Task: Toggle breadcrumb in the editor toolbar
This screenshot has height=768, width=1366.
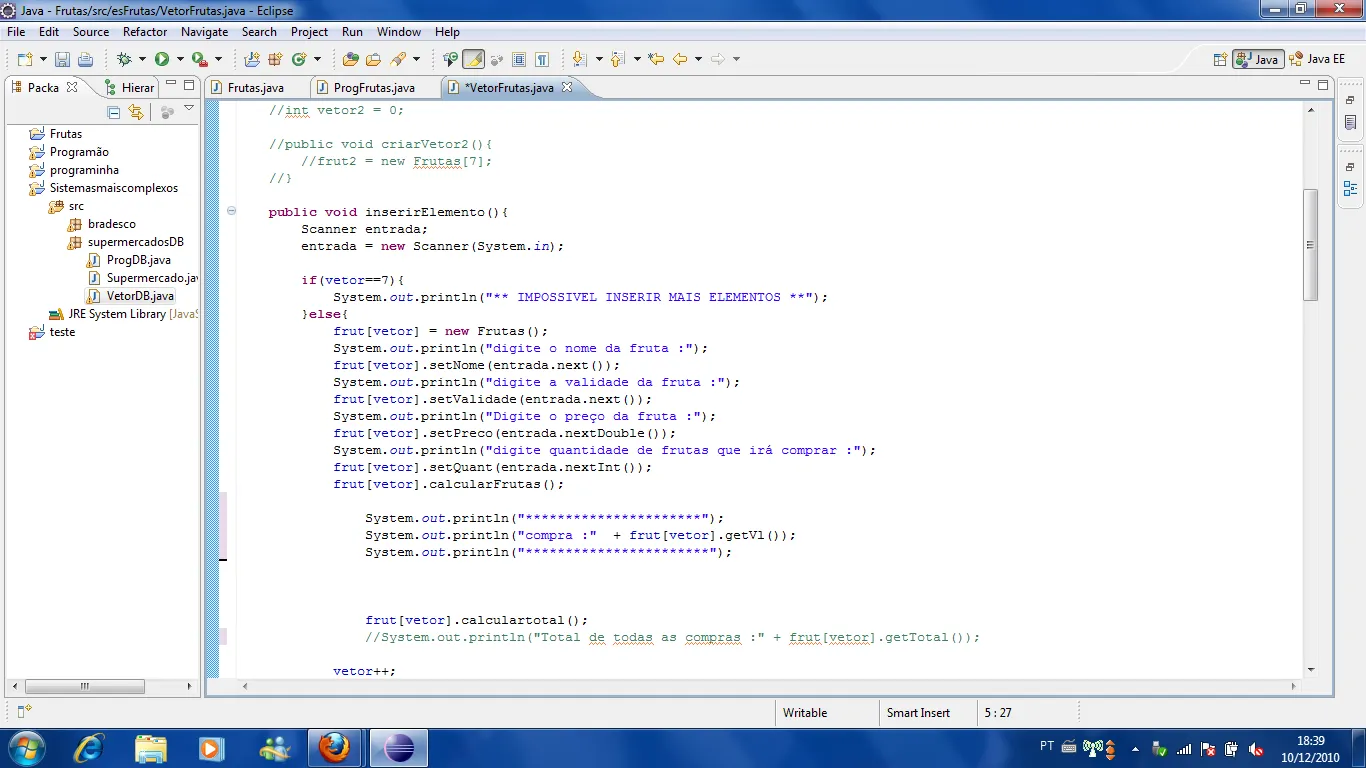Action: [450, 59]
